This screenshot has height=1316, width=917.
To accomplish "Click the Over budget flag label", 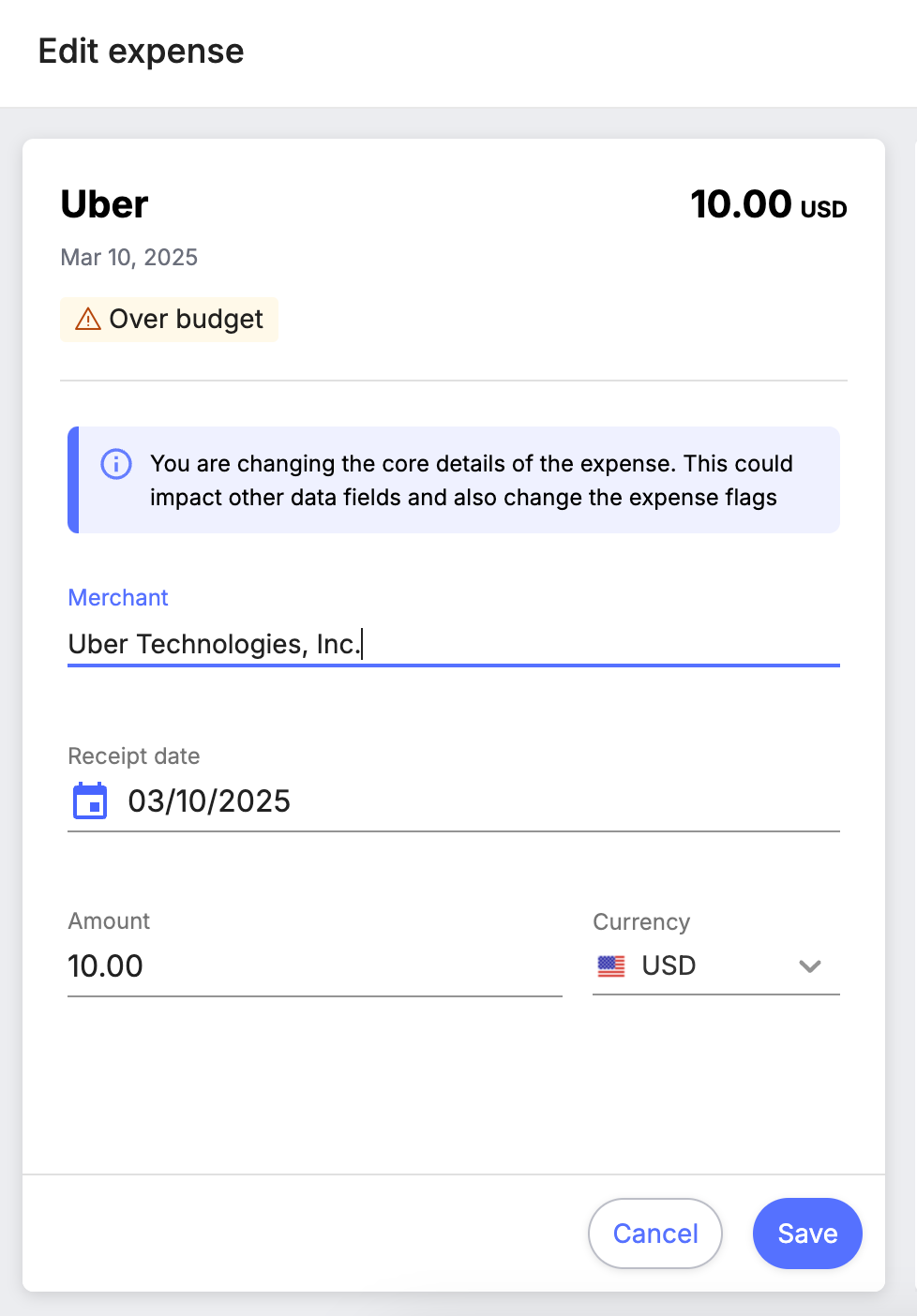I will click(186, 320).
